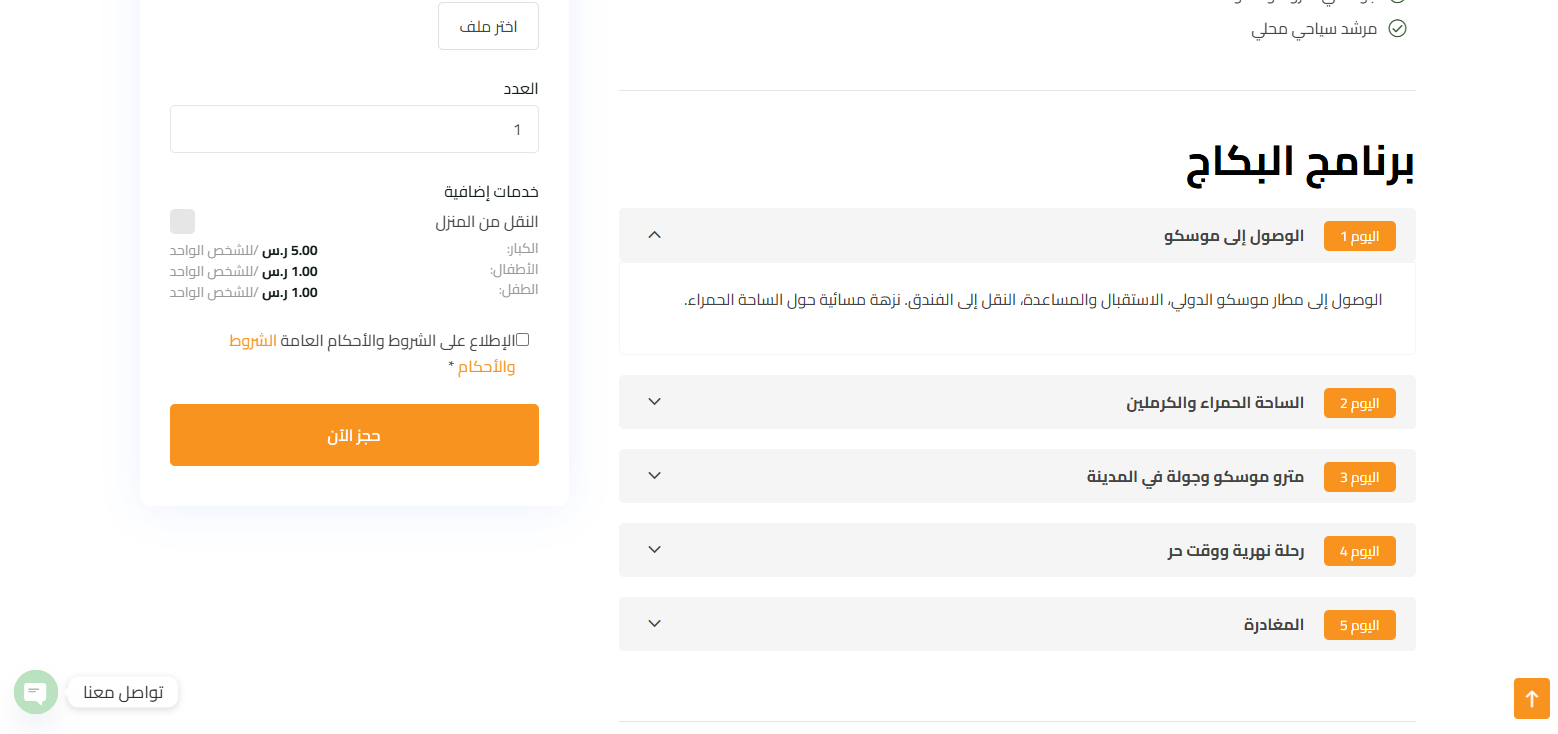Toggle the النقل من المنزل service switch

tap(182, 222)
